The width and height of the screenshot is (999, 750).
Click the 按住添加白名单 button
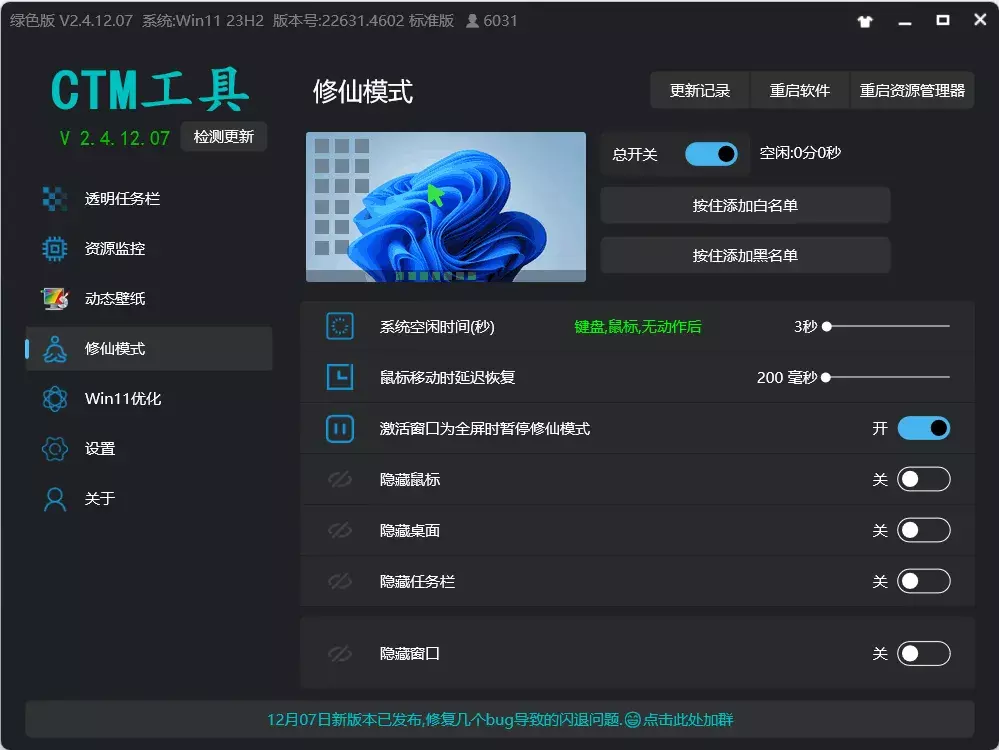[745, 205]
